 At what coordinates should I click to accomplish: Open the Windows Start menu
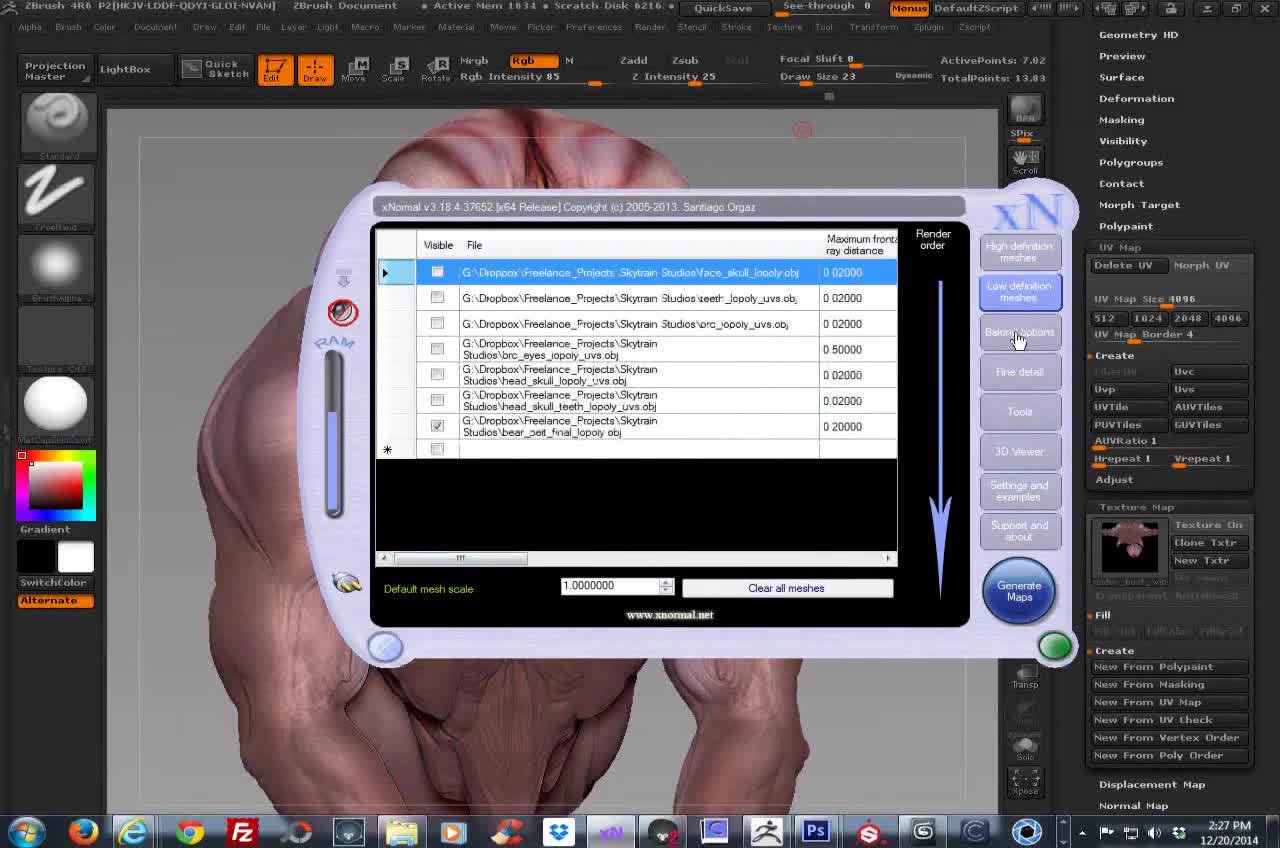coord(27,831)
